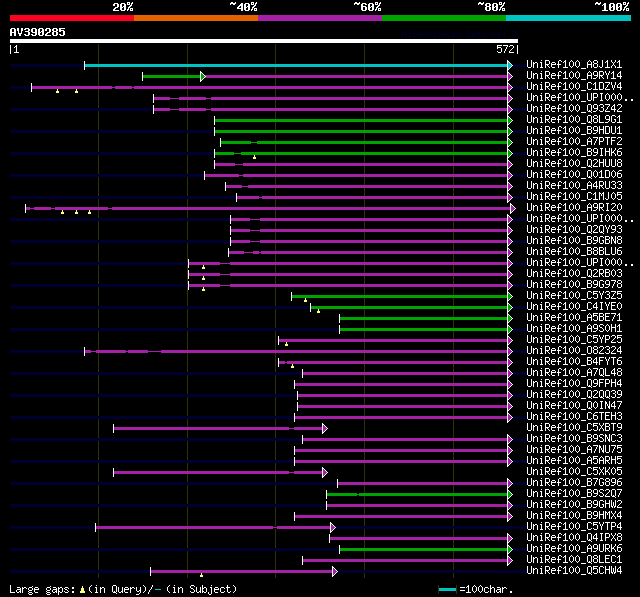Image resolution: width=640 pixels, height=597 pixels.
Task: Select the UniRef100_Q2QY93 label
Action: pos(574,230)
